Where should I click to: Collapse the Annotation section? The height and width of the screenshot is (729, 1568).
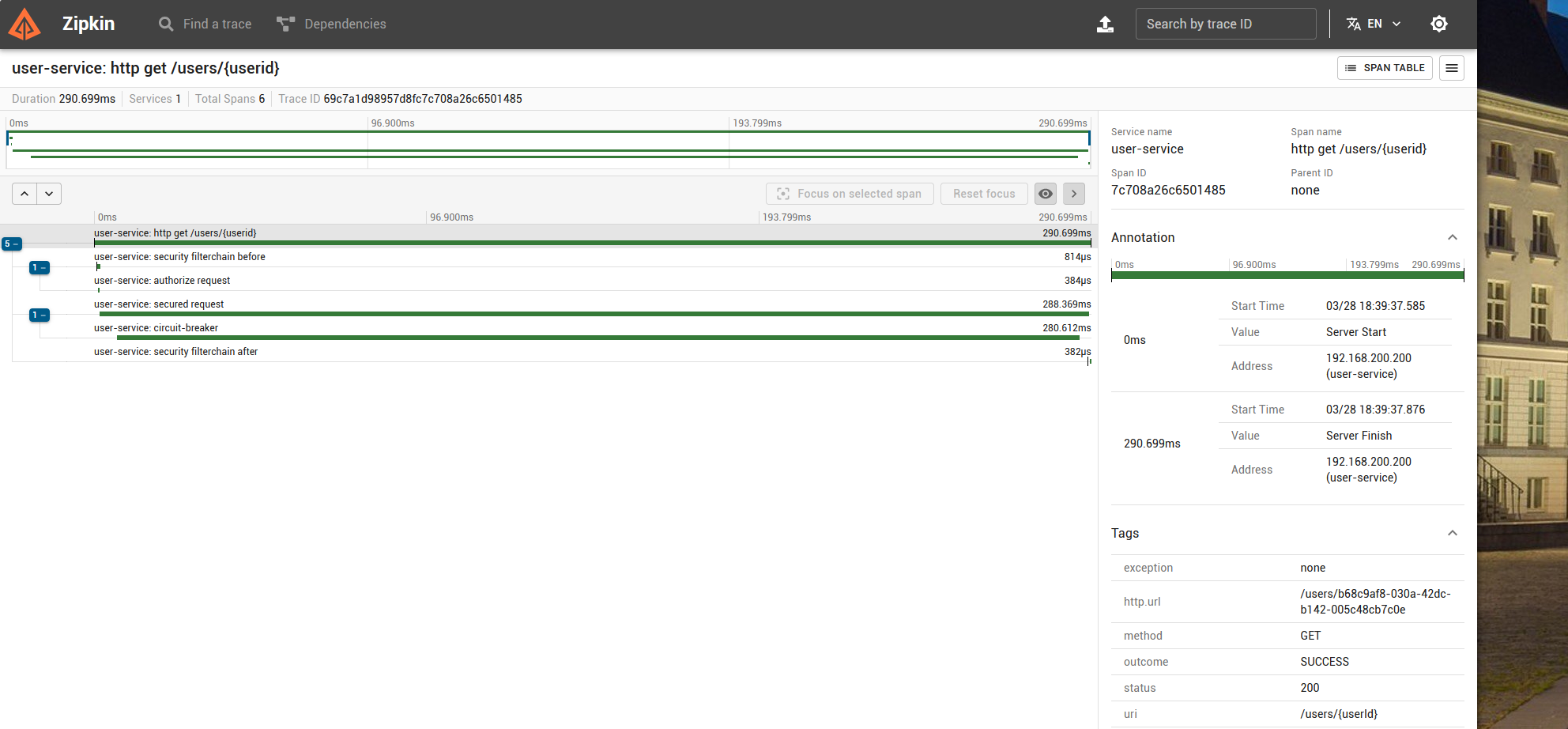1452,237
